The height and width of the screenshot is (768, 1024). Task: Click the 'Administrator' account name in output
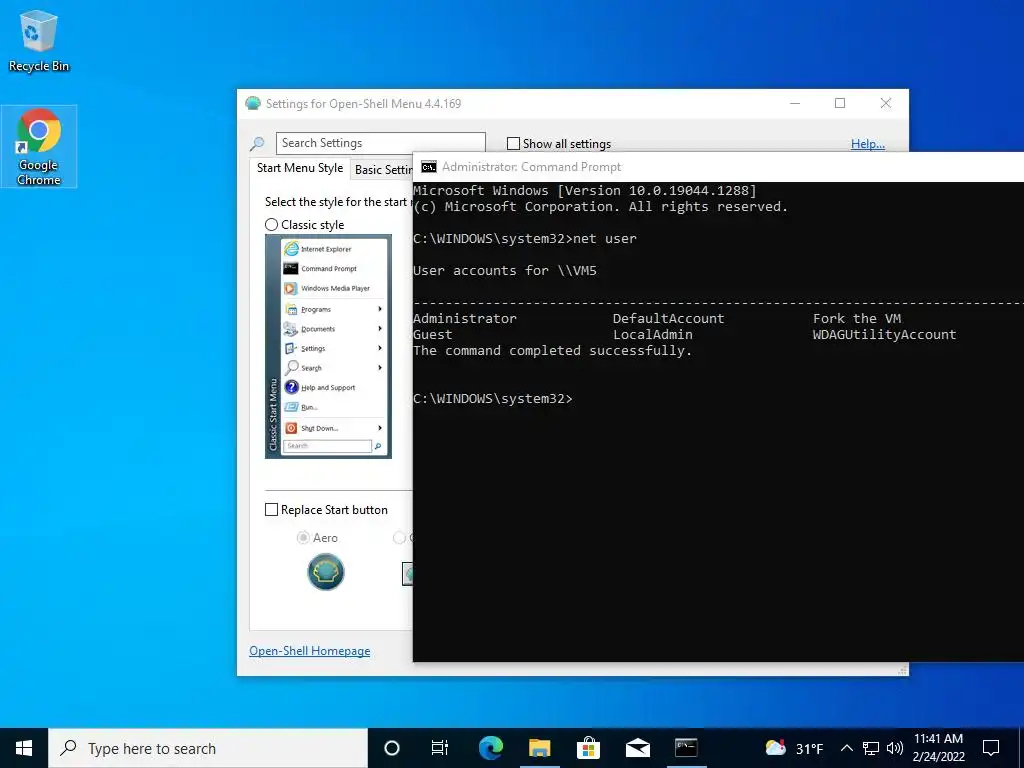click(464, 319)
